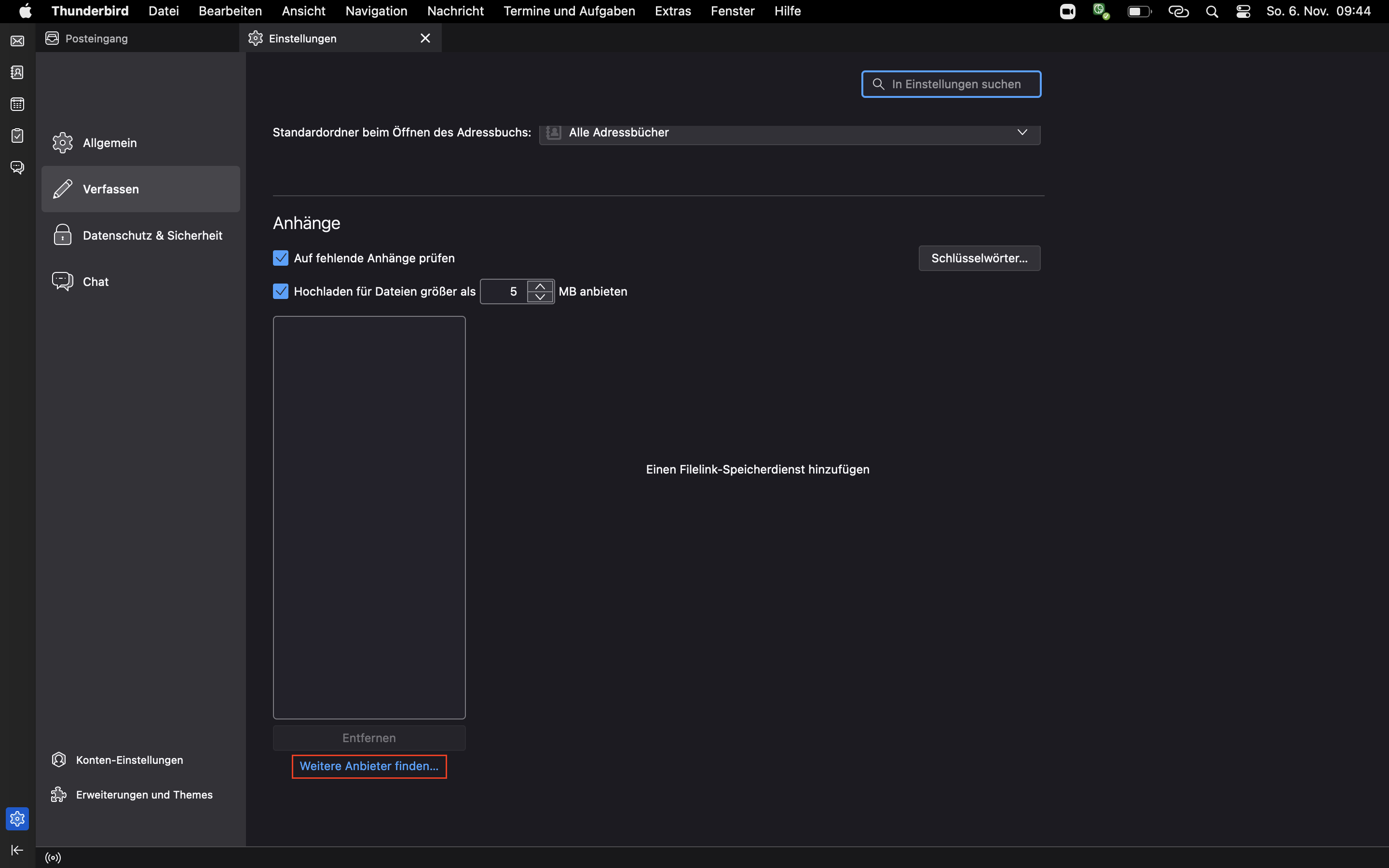Open the Mail space icon
This screenshot has width=1389, height=868.
pyautogui.click(x=17, y=41)
